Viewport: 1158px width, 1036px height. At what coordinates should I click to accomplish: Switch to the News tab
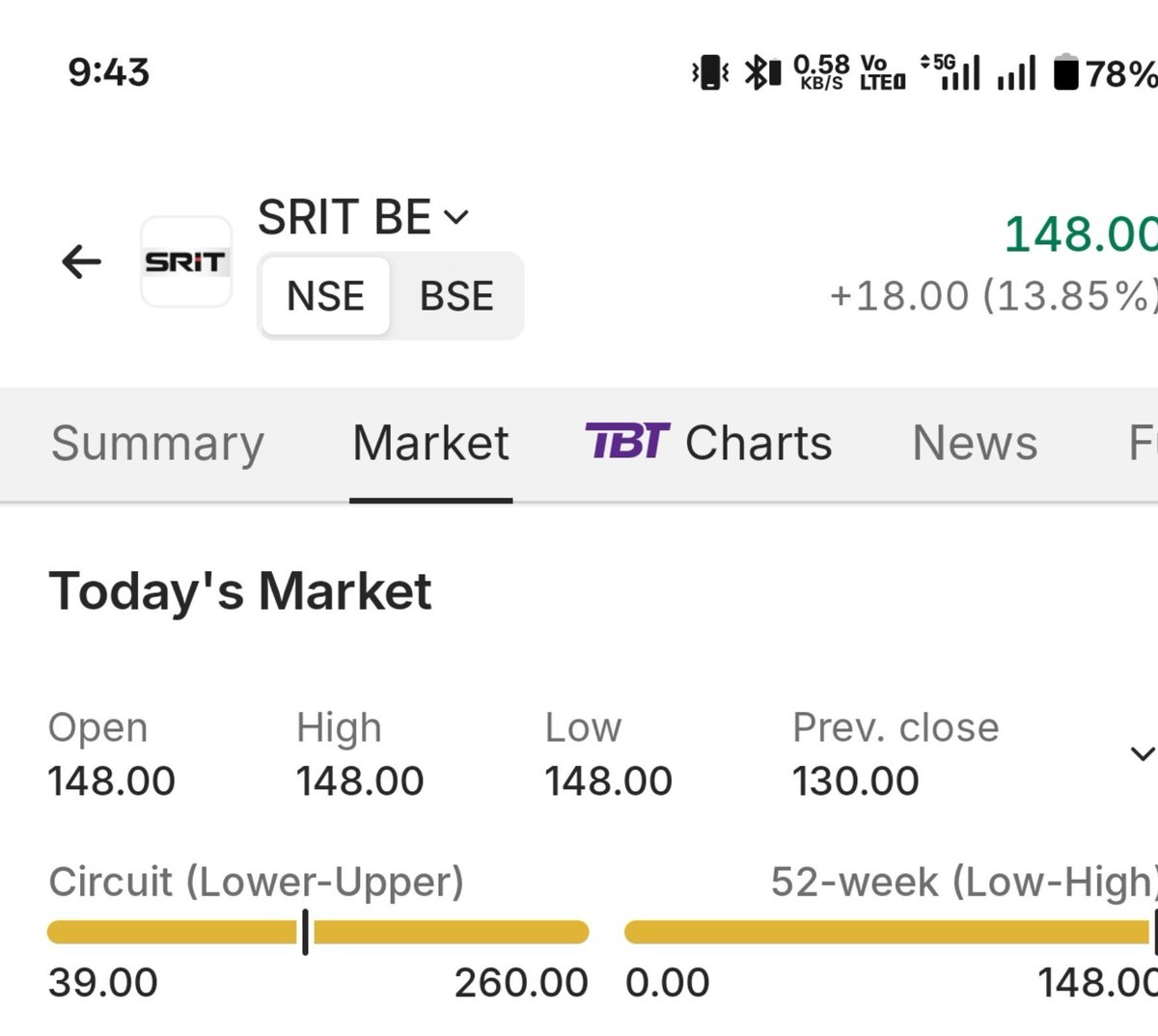pyautogui.click(x=975, y=444)
